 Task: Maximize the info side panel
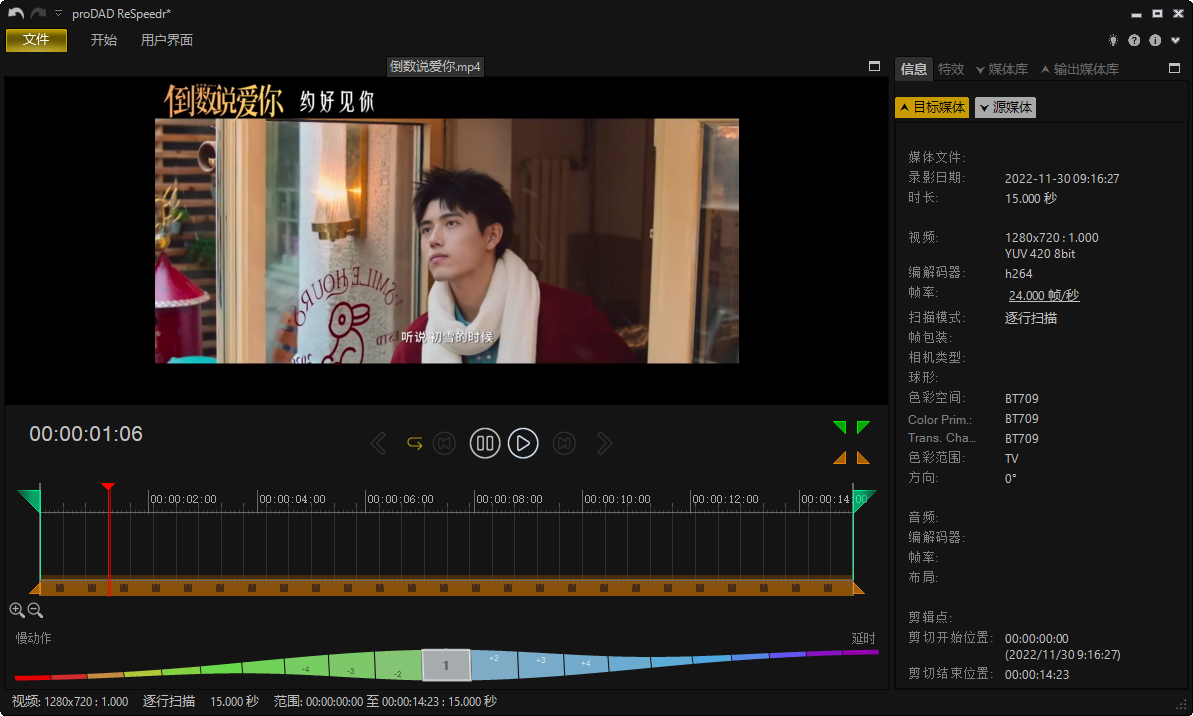tap(1174, 69)
